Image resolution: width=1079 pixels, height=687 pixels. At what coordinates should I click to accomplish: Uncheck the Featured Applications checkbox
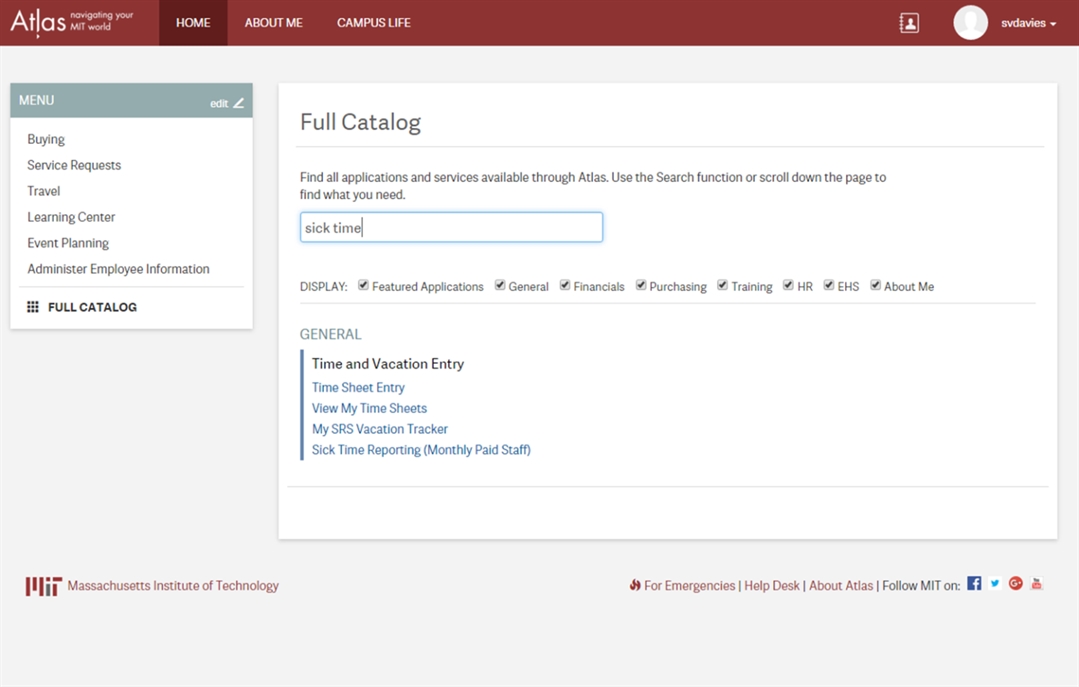point(364,285)
